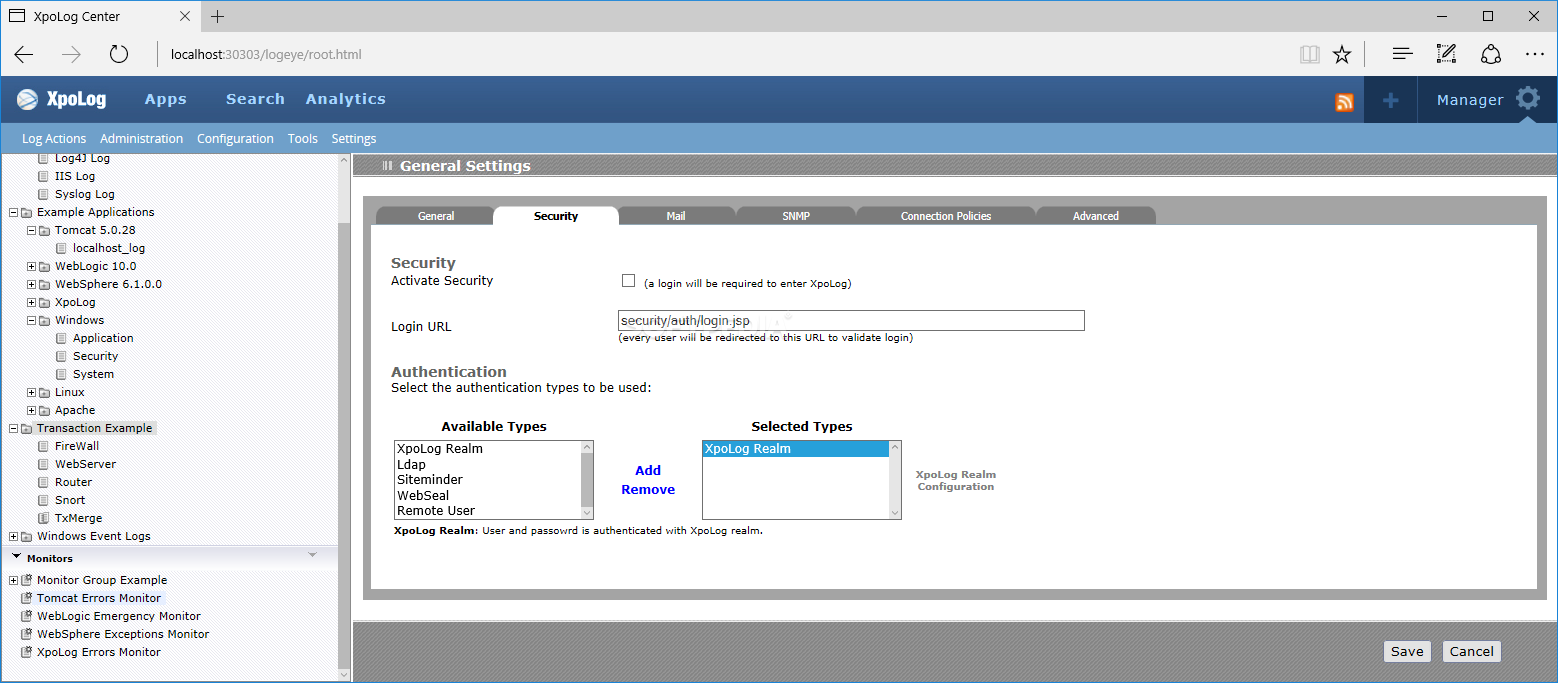Expand the Apache tree node
The height and width of the screenshot is (683, 1558).
tap(31, 410)
